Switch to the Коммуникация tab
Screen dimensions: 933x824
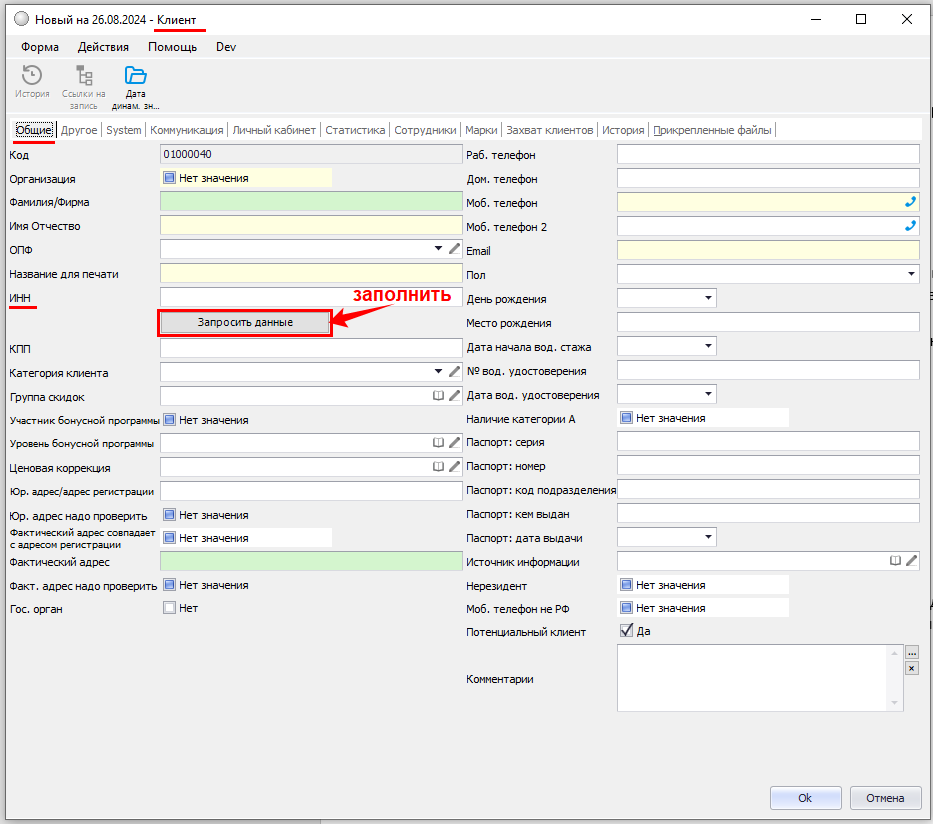click(x=186, y=130)
